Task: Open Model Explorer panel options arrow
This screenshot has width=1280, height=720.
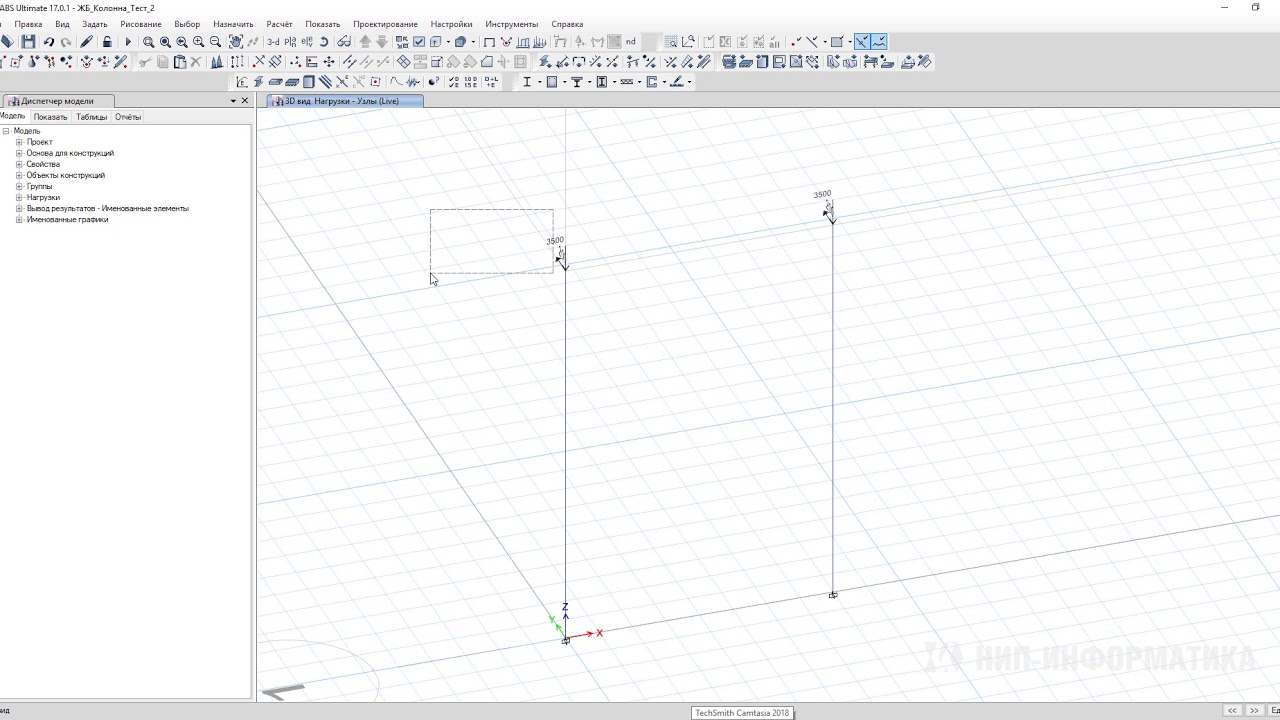Action: click(x=233, y=101)
